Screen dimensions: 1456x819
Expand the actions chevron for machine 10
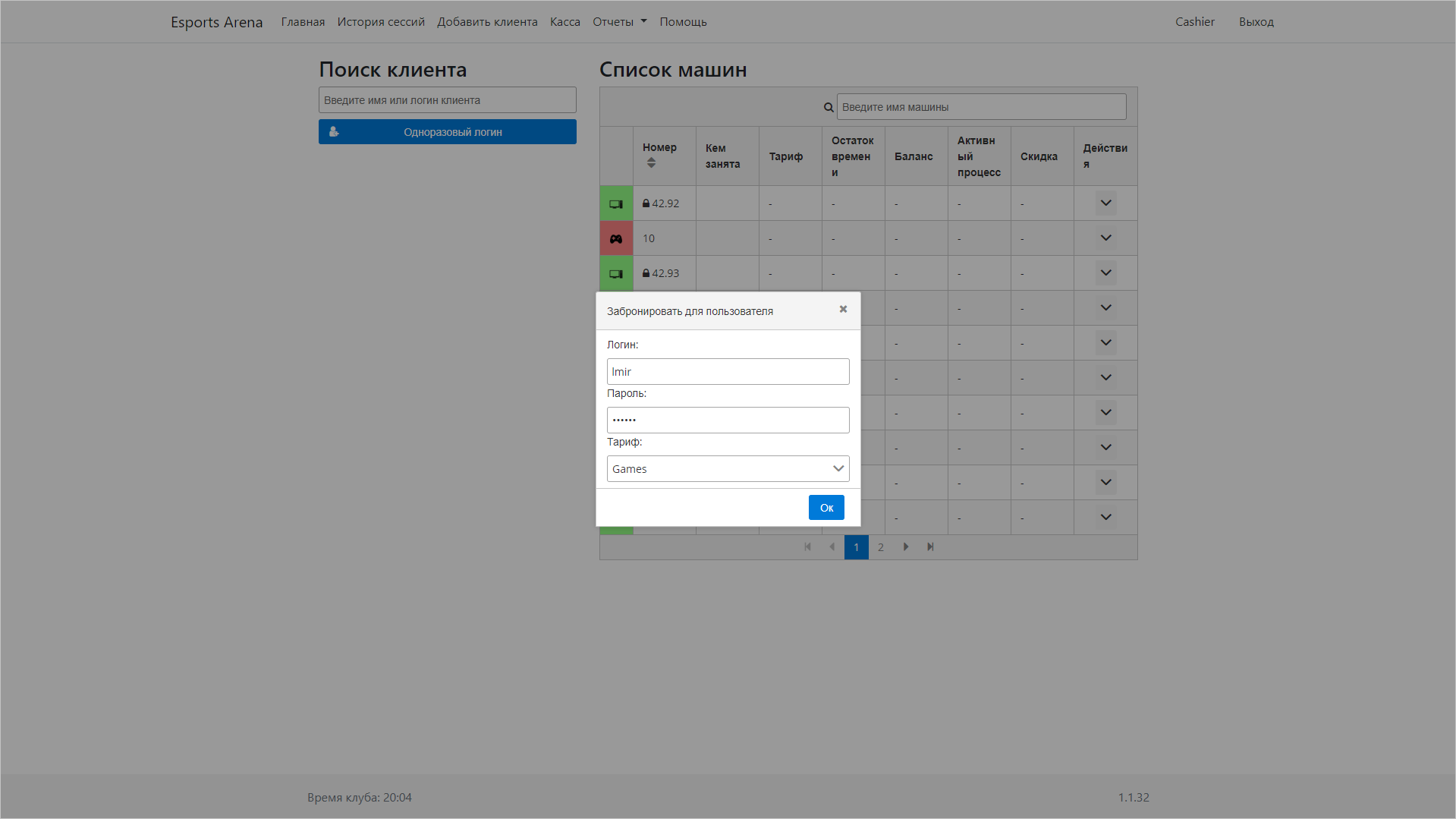(x=1105, y=238)
